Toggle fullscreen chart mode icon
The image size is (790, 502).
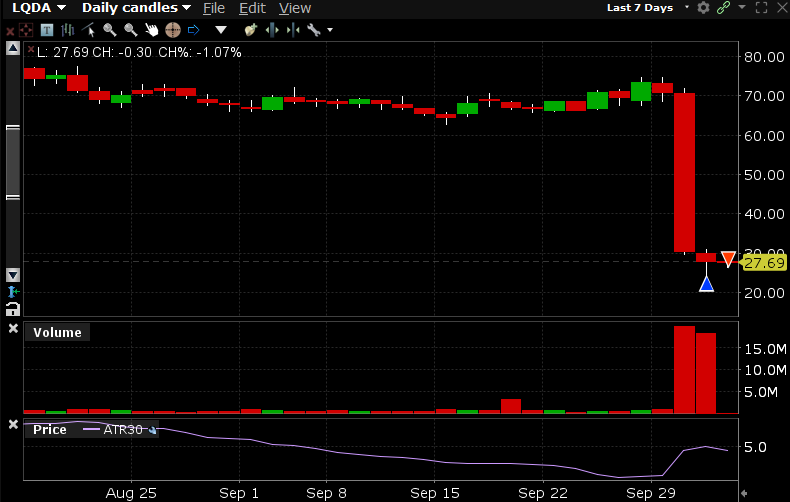coord(762,8)
